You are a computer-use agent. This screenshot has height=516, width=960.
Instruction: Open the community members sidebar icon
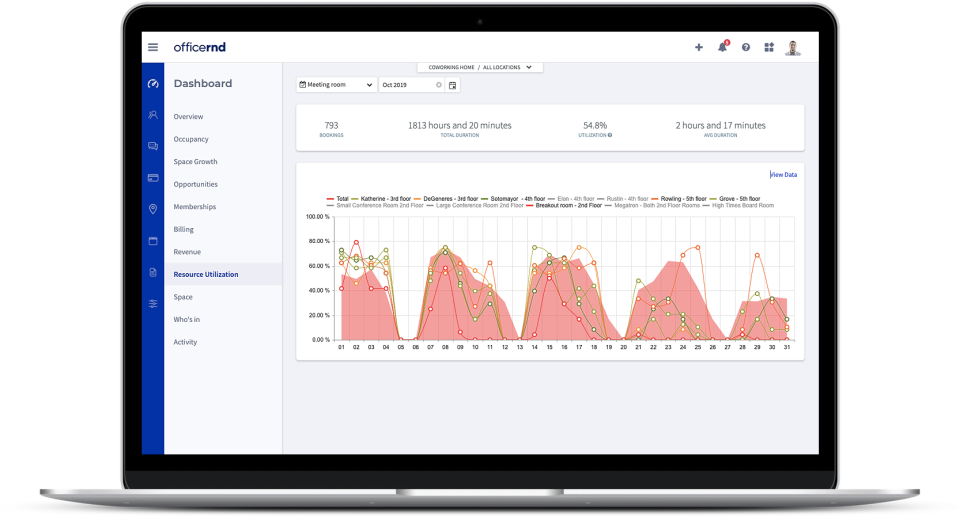[153, 115]
